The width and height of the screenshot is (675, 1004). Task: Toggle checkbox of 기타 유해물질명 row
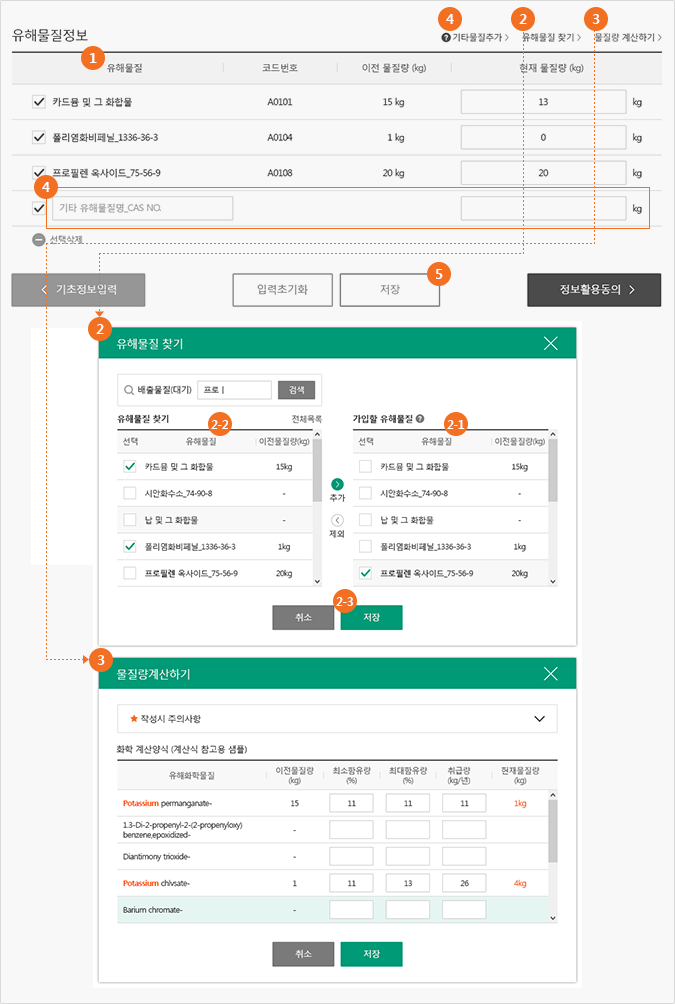point(39,208)
